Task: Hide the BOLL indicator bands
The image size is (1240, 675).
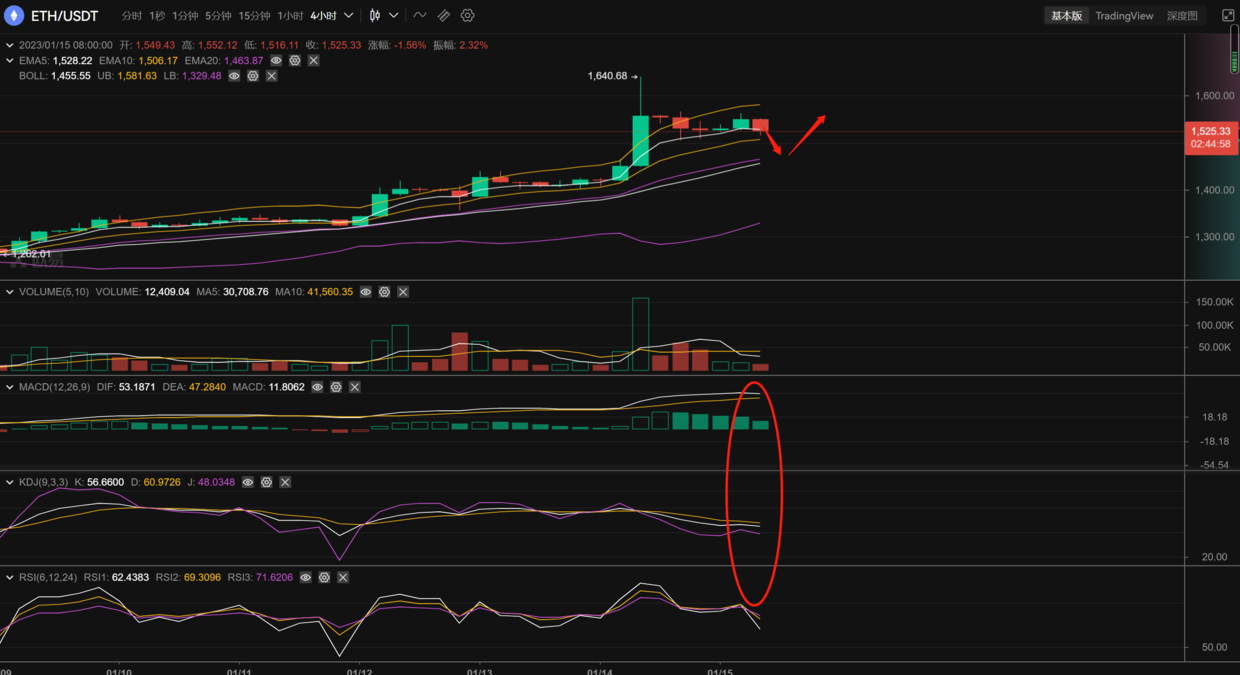Action: (234, 76)
